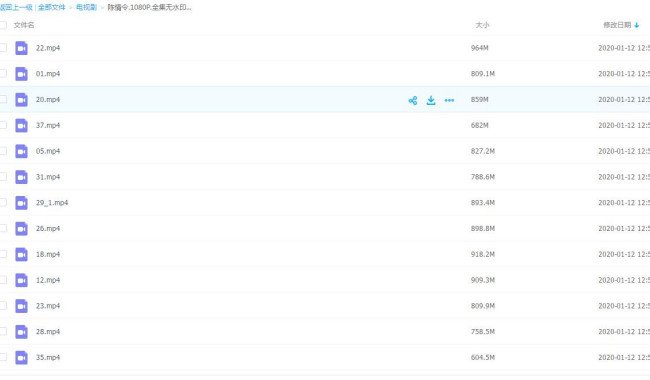Open file name 28.mp4
The width and height of the screenshot is (650, 380).
(48, 332)
